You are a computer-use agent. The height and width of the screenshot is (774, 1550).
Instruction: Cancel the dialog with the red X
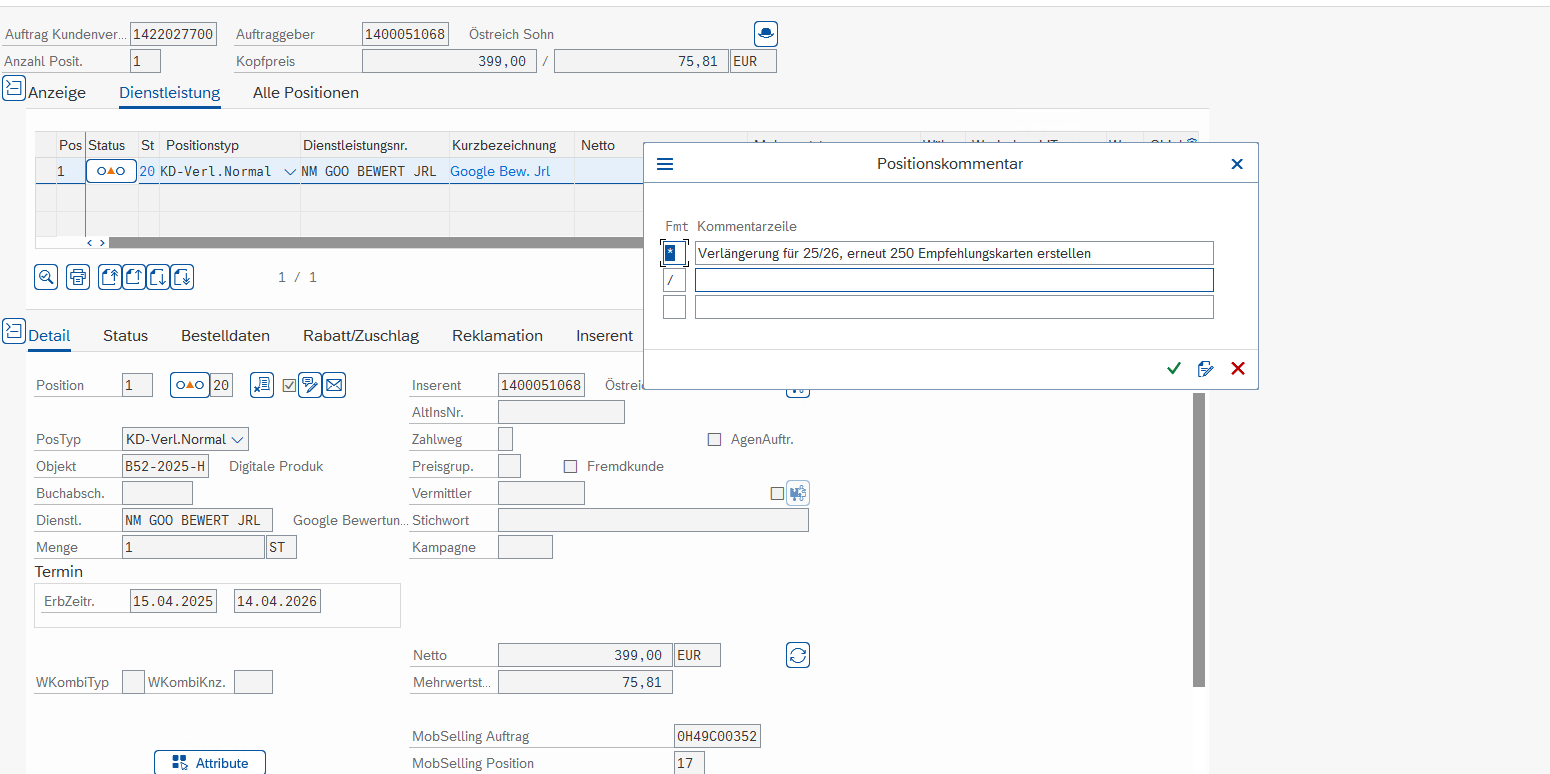tap(1238, 369)
